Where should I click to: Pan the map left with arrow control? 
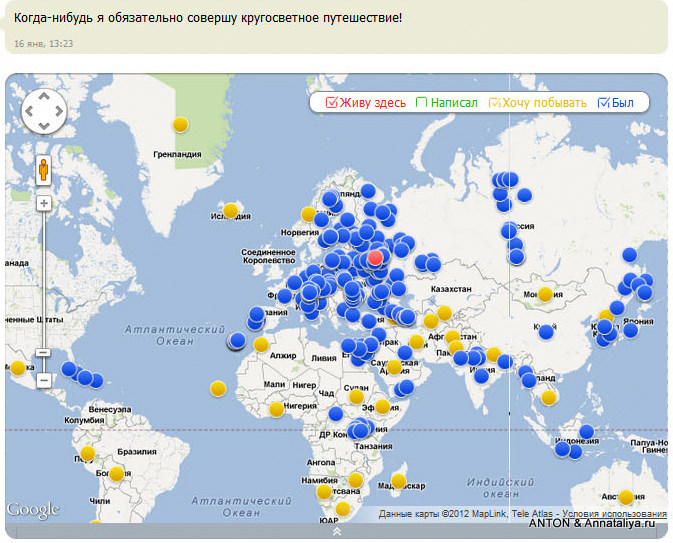(x=29, y=112)
